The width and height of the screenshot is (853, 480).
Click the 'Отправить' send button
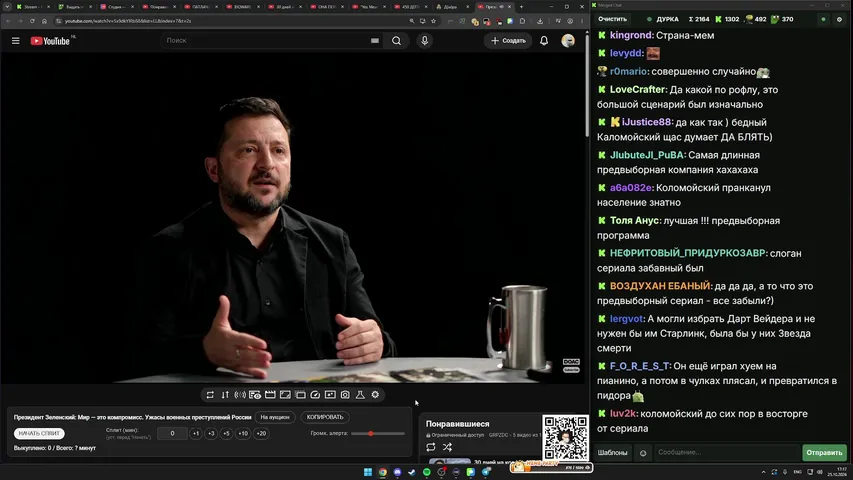824,452
